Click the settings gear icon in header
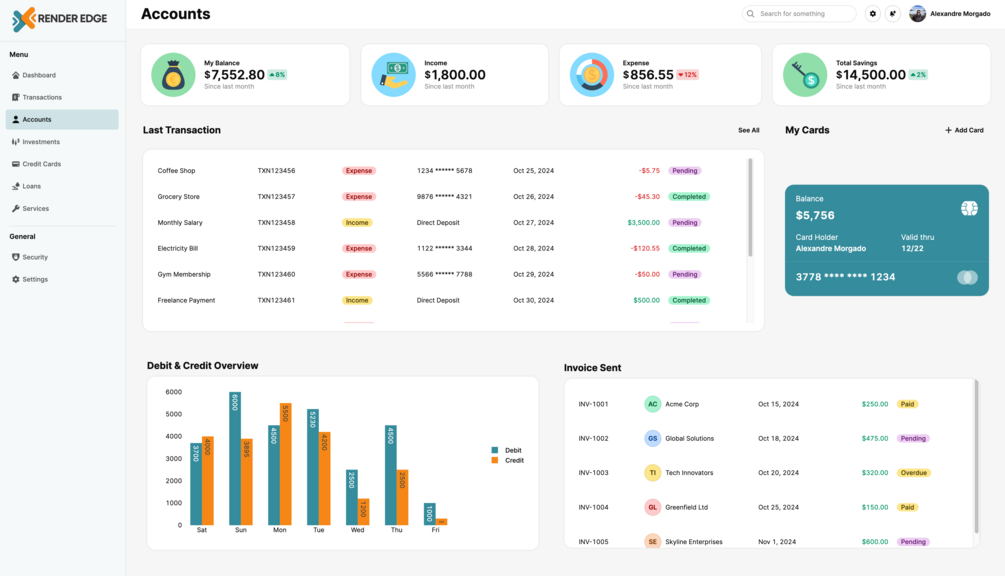 click(872, 13)
